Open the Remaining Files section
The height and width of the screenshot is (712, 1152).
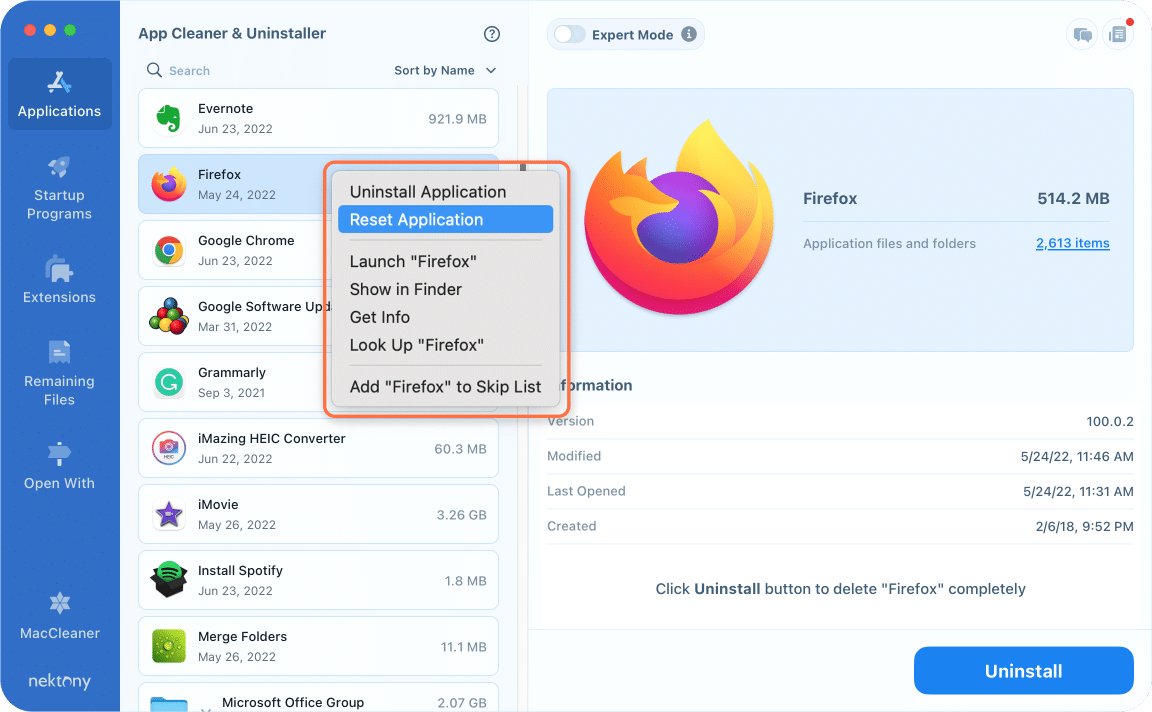coord(60,373)
